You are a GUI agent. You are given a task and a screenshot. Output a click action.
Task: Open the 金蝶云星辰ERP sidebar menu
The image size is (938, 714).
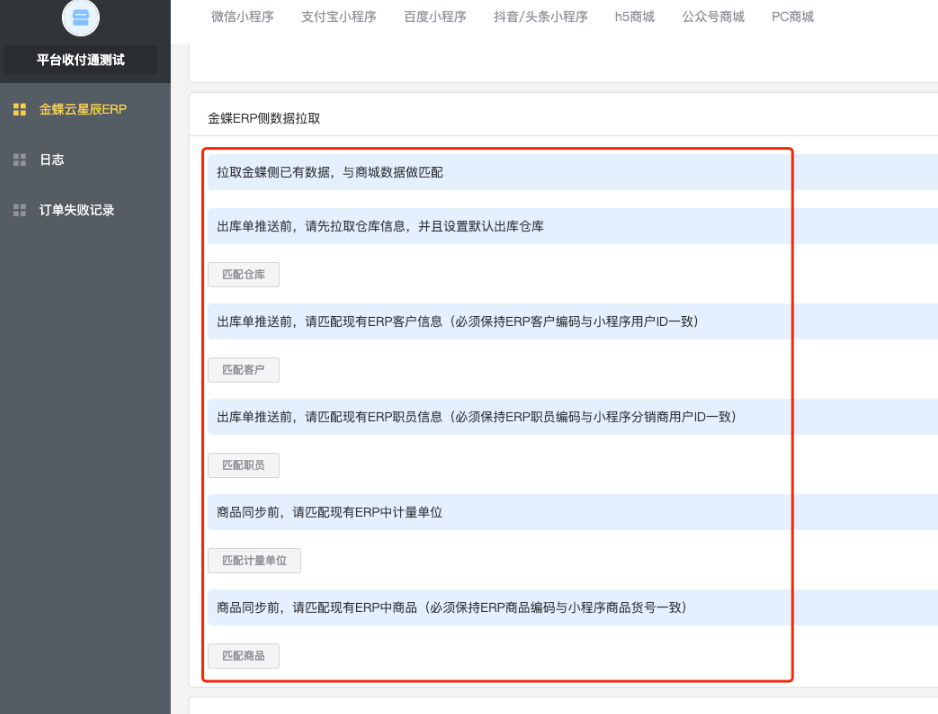[85, 109]
